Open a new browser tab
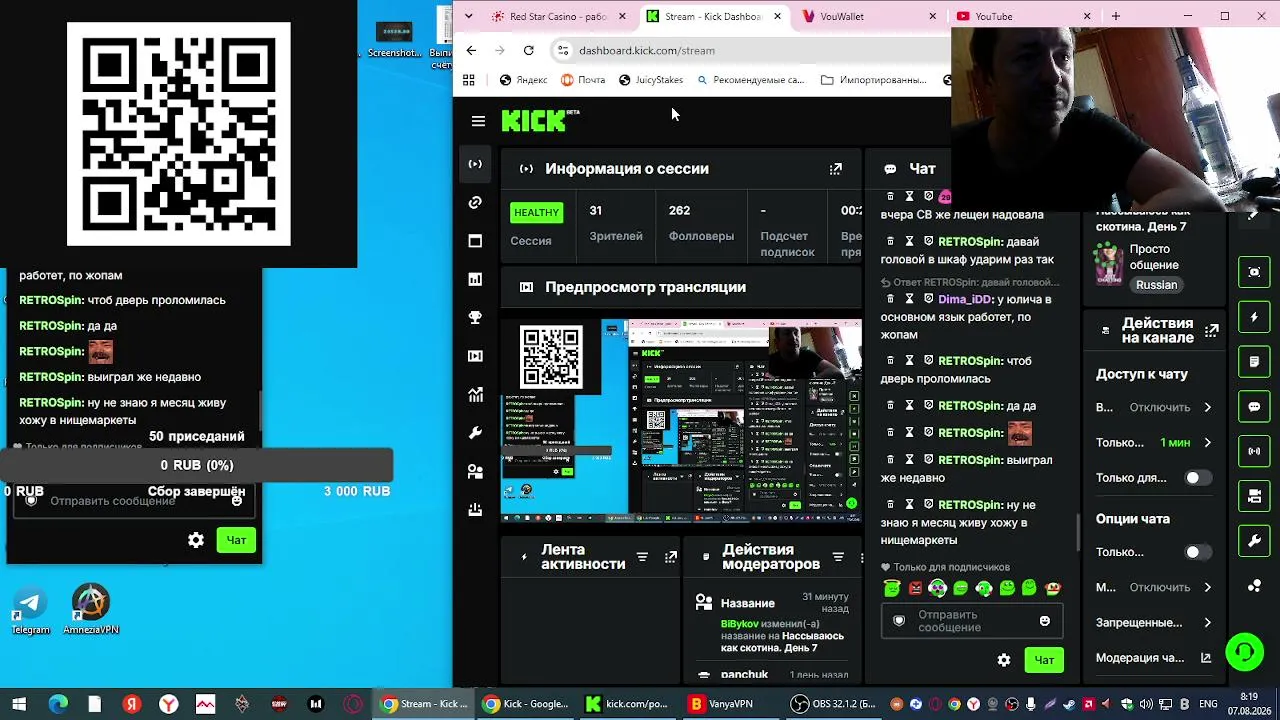 pos(1116,16)
